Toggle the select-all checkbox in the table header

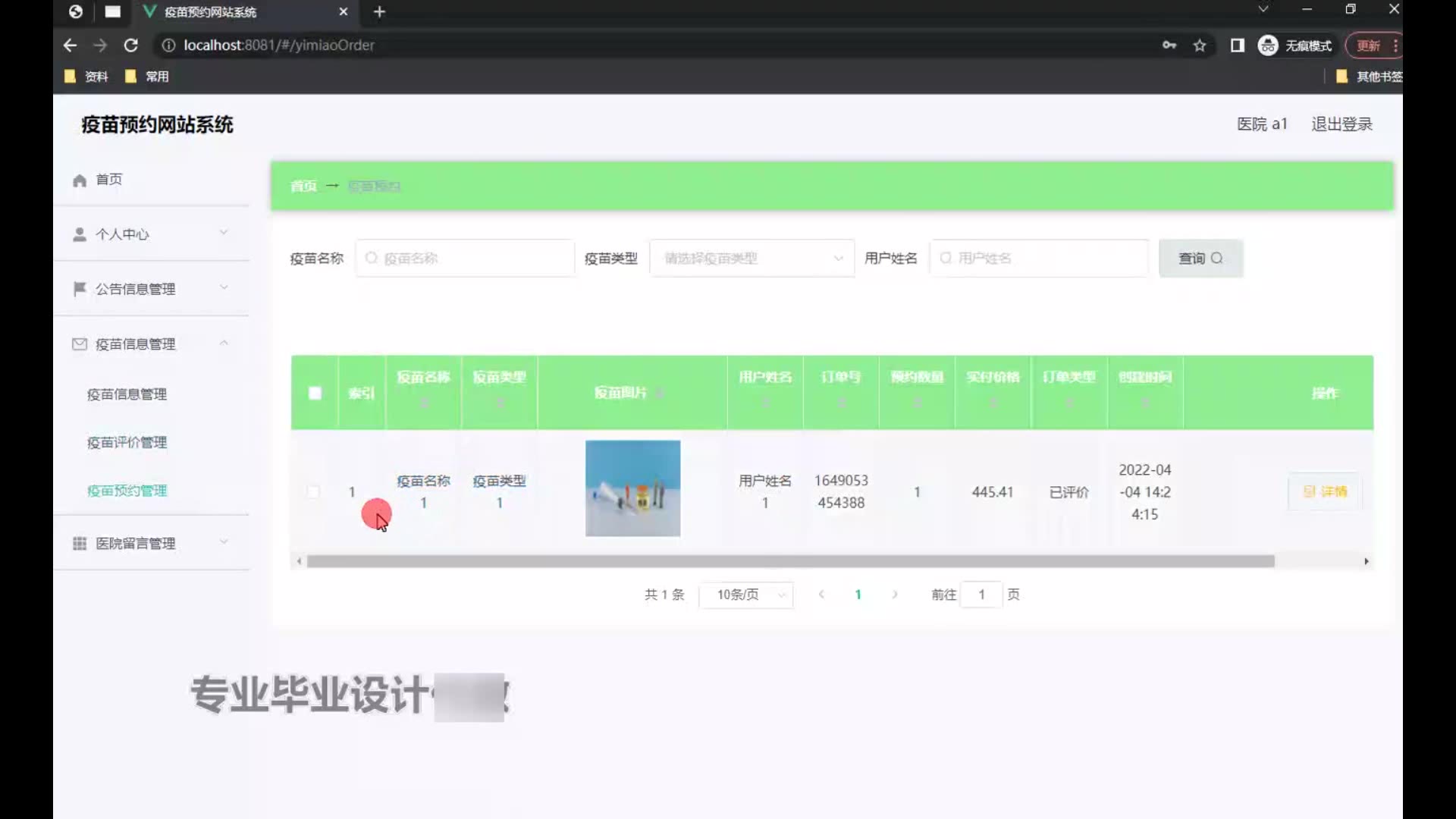coord(315,393)
